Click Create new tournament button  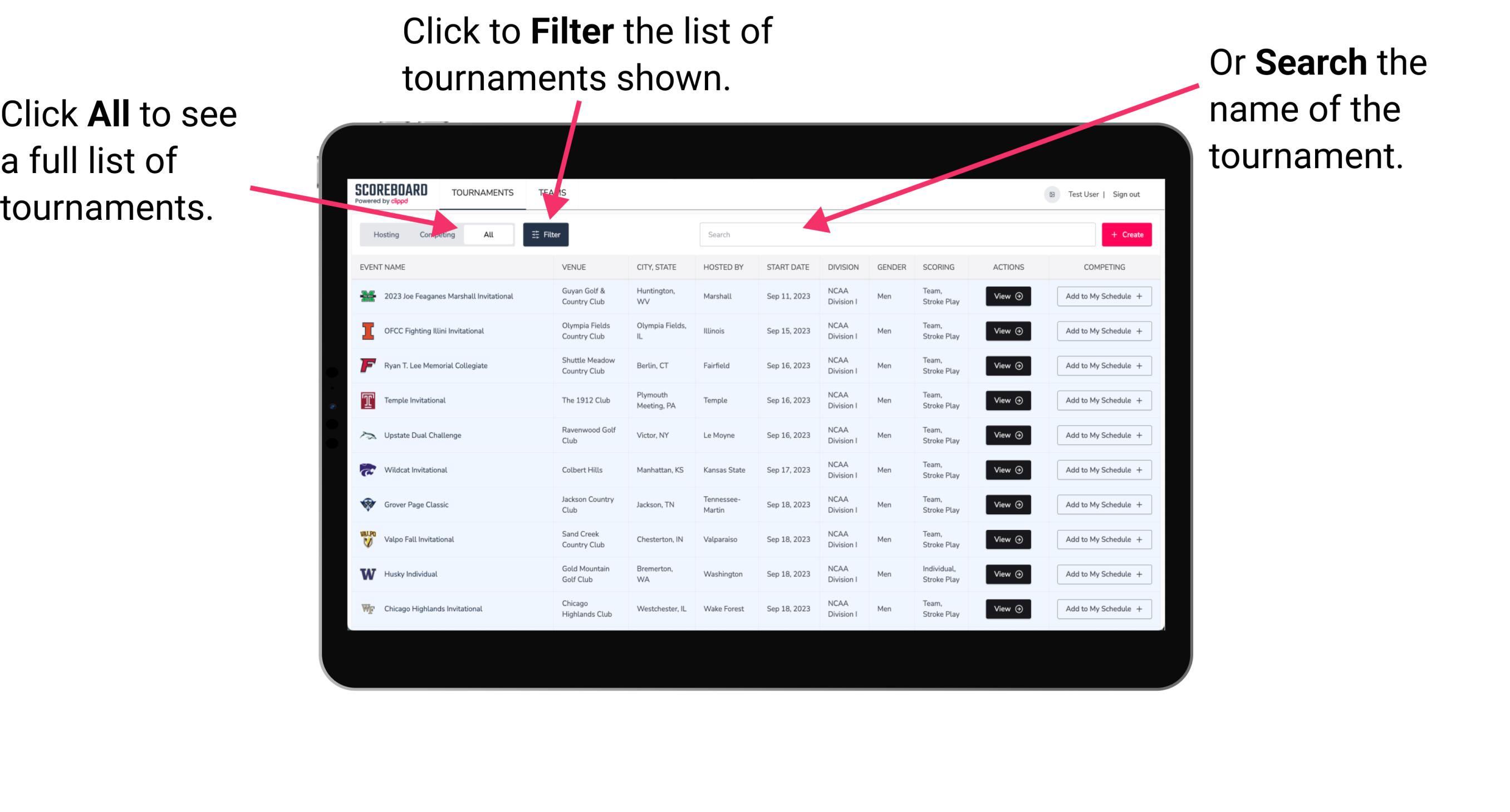(x=1127, y=234)
